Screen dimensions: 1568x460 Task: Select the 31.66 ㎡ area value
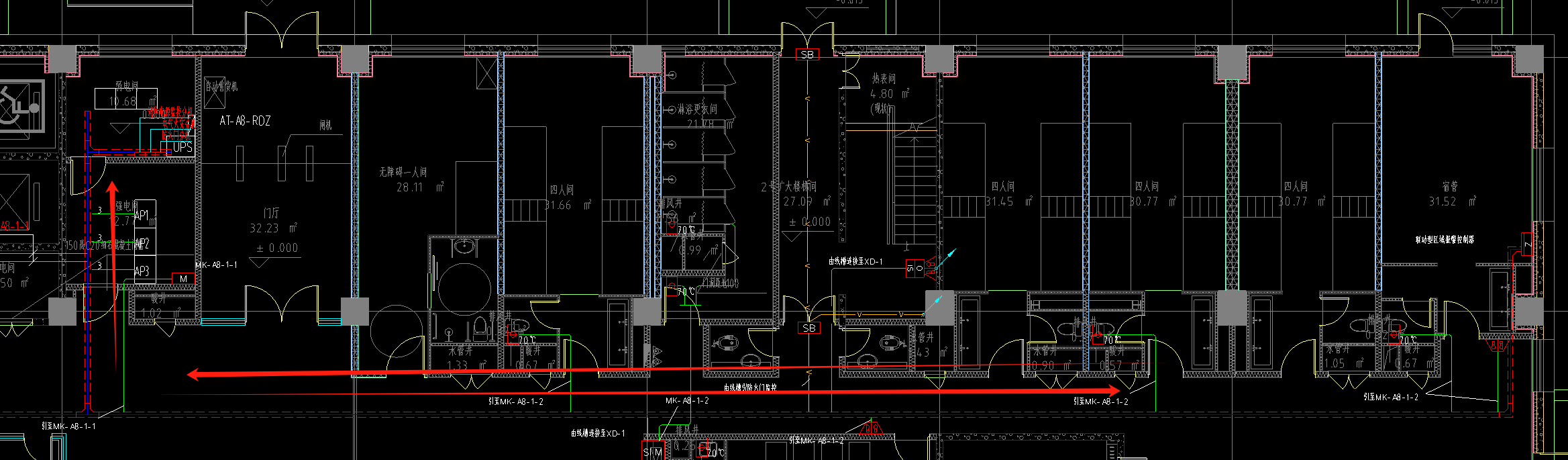coord(568,205)
